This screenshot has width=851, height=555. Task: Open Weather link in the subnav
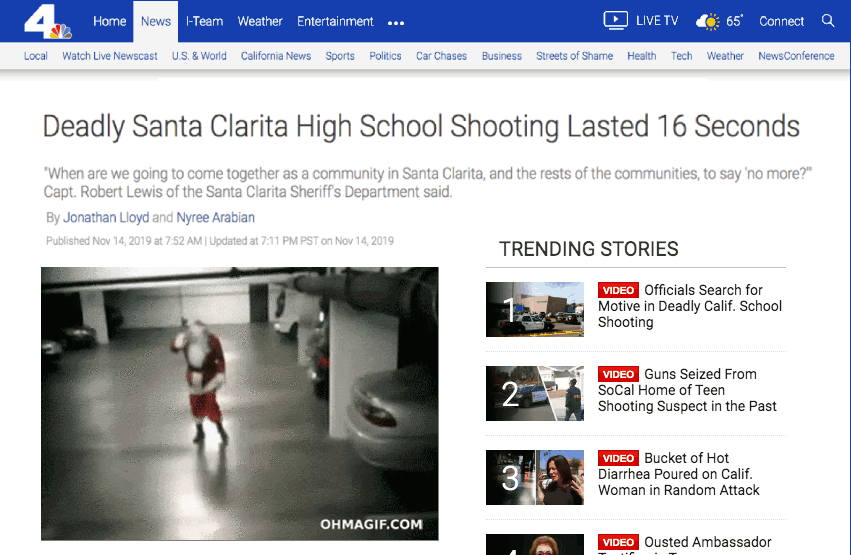(725, 56)
